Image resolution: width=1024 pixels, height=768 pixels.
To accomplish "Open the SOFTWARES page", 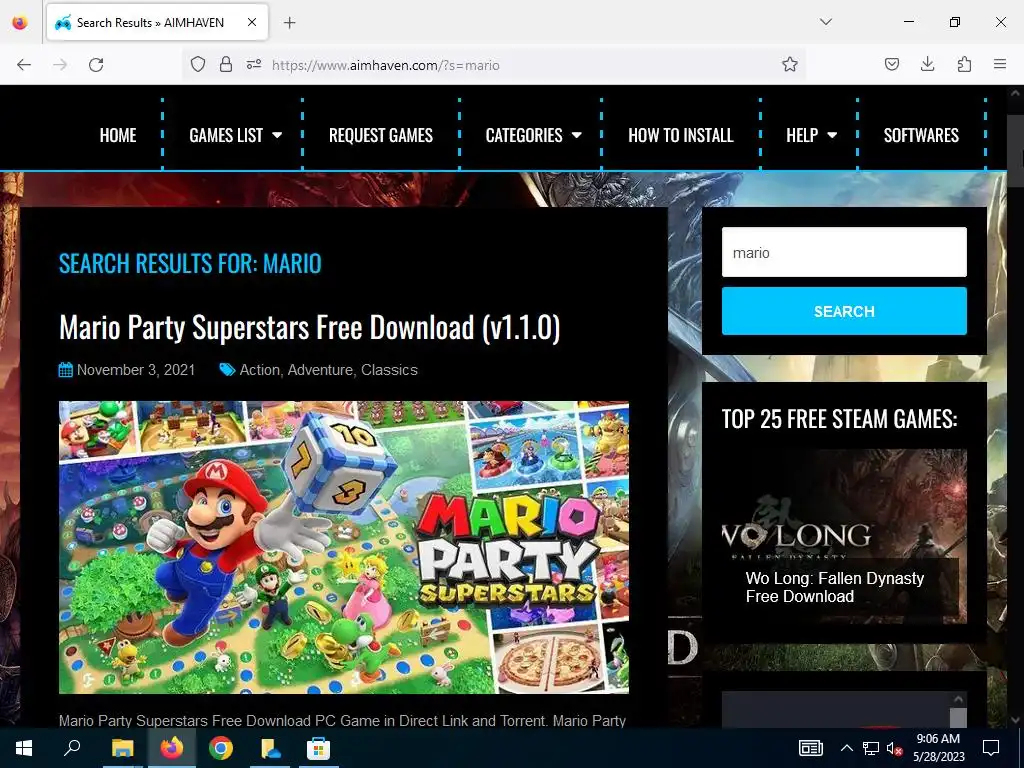I will (x=921, y=135).
